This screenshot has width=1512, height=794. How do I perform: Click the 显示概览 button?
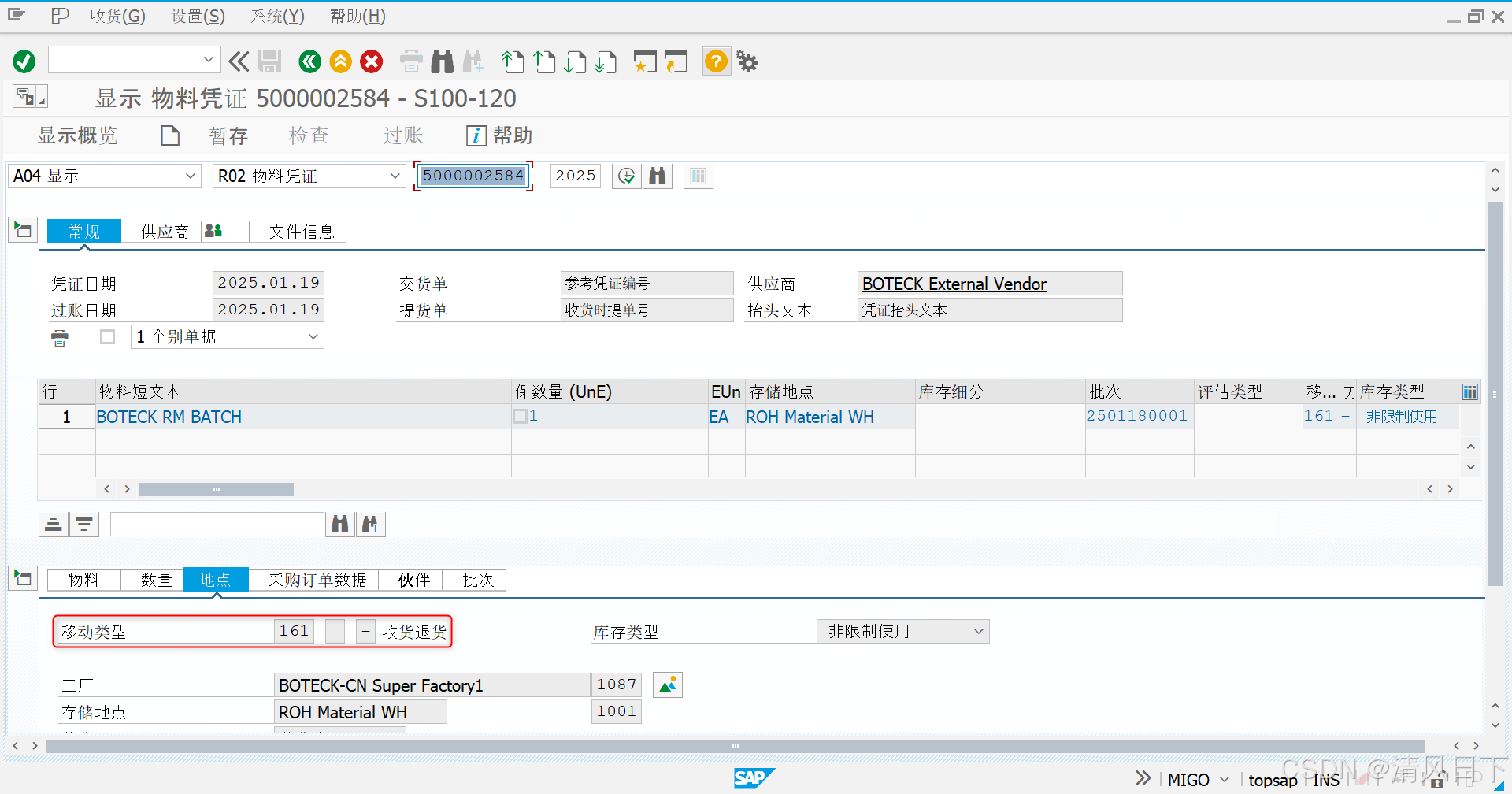click(x=78, y=135)
